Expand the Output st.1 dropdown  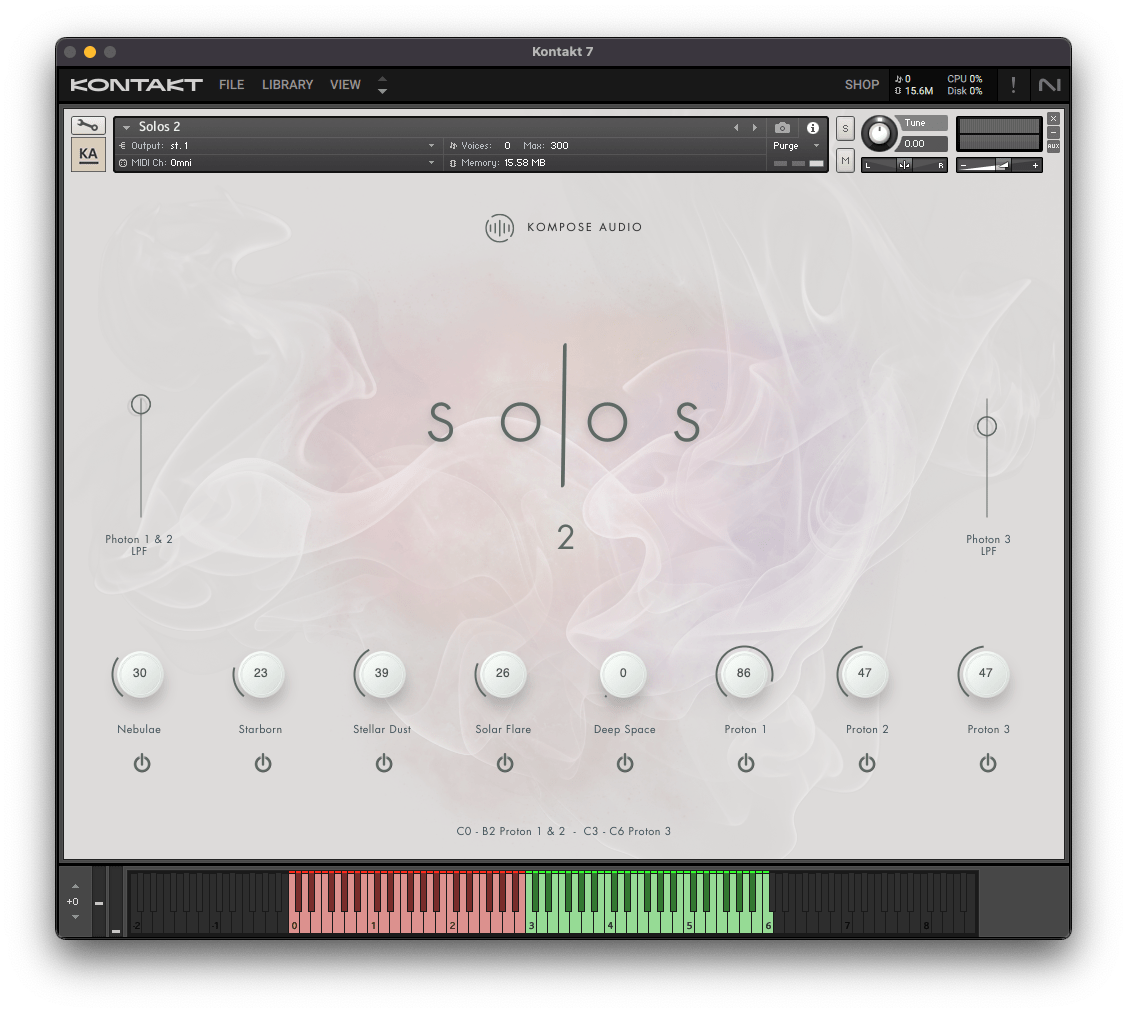coord(431,146)
